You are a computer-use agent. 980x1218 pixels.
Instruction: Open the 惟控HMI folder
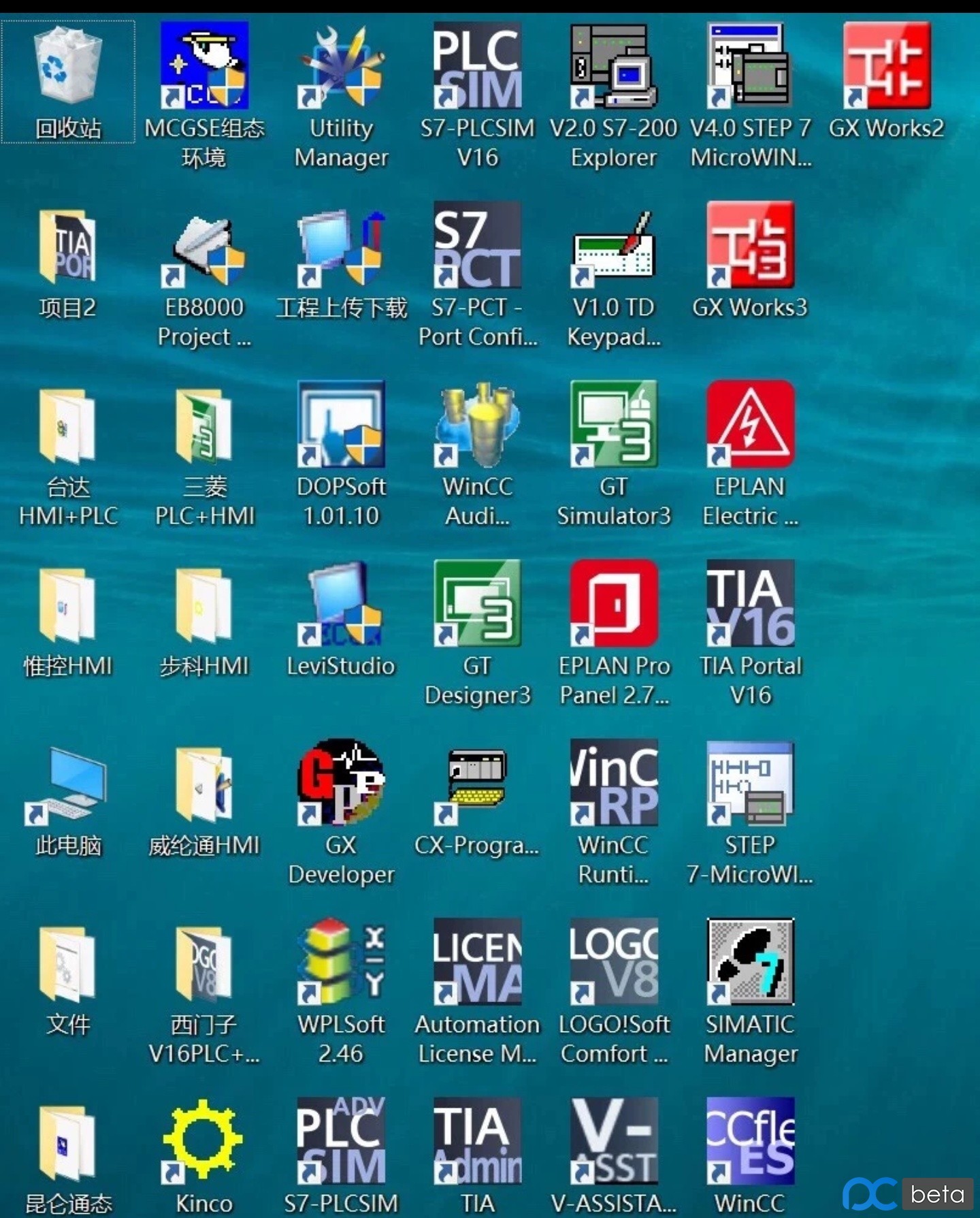67,605
